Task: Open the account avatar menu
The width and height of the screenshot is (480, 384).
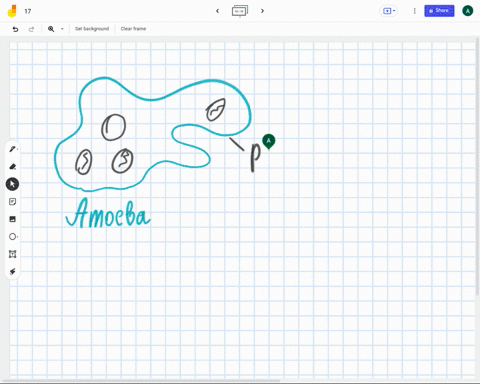Action: 467,11
